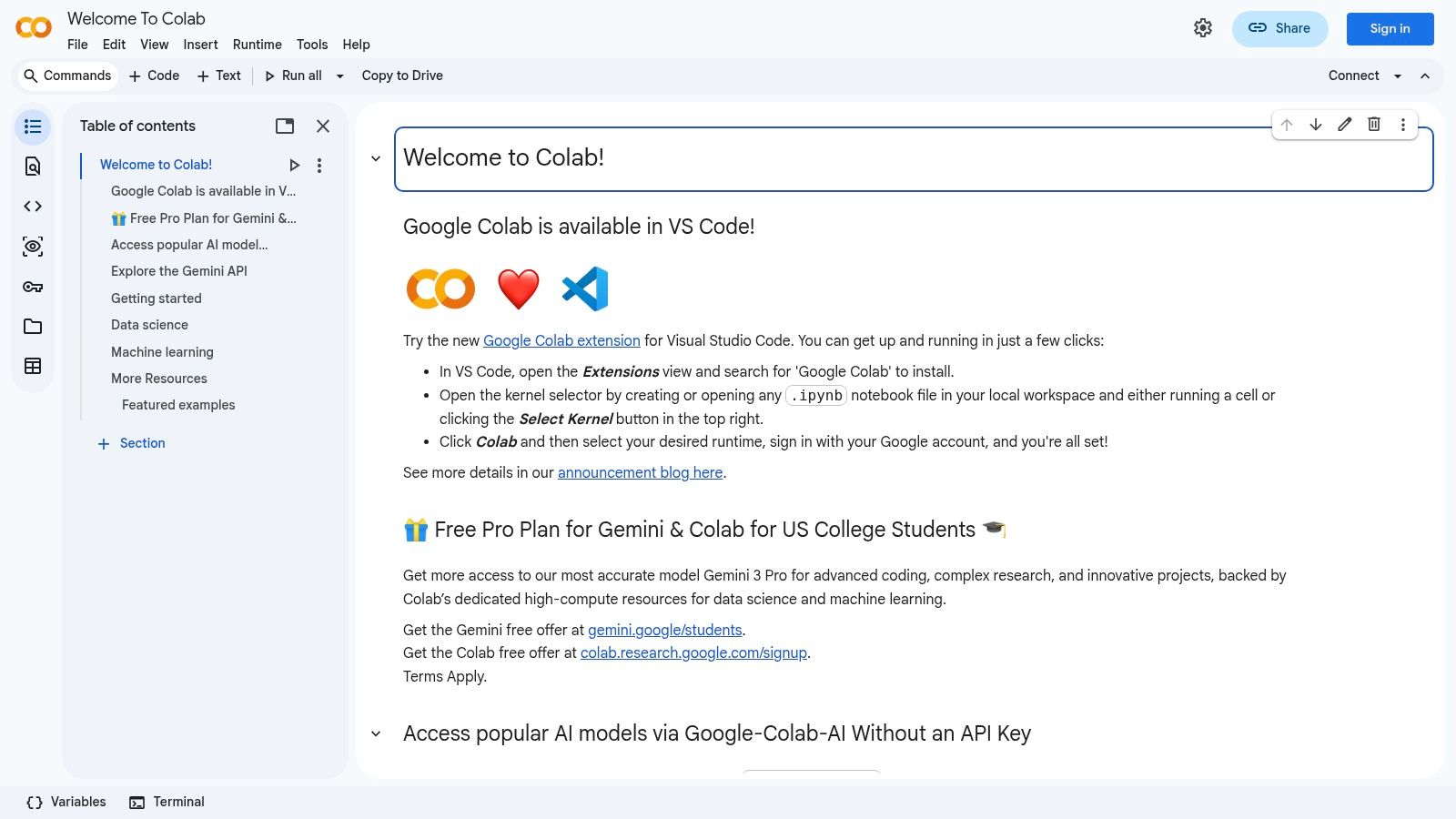
Task: Open table of contents in new pane
Action: click(285, 126)
